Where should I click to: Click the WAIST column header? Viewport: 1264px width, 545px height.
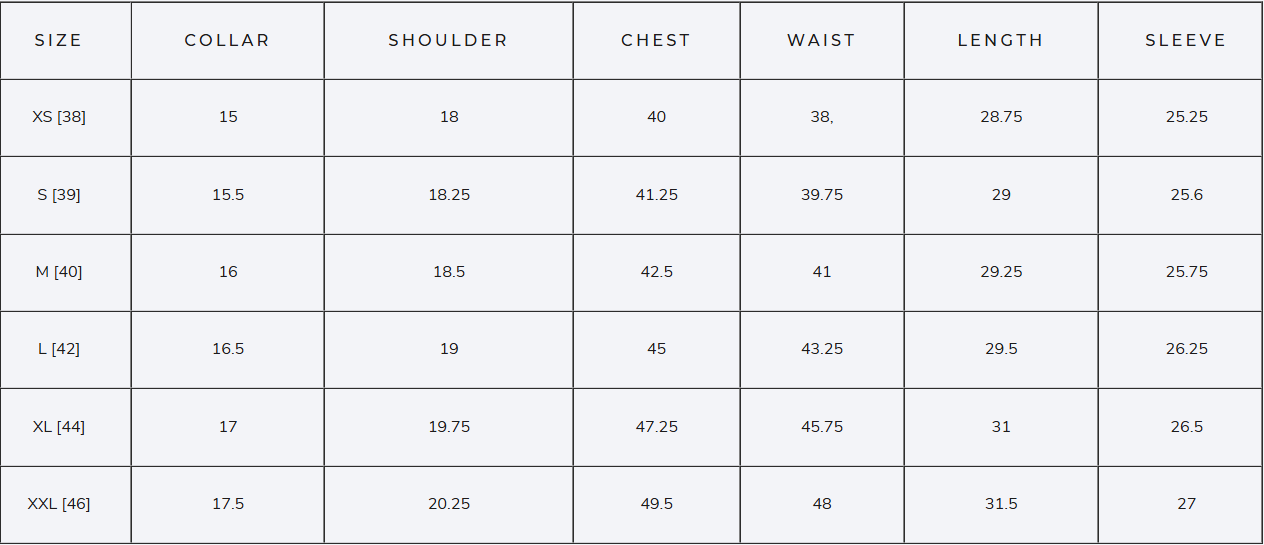822,41
